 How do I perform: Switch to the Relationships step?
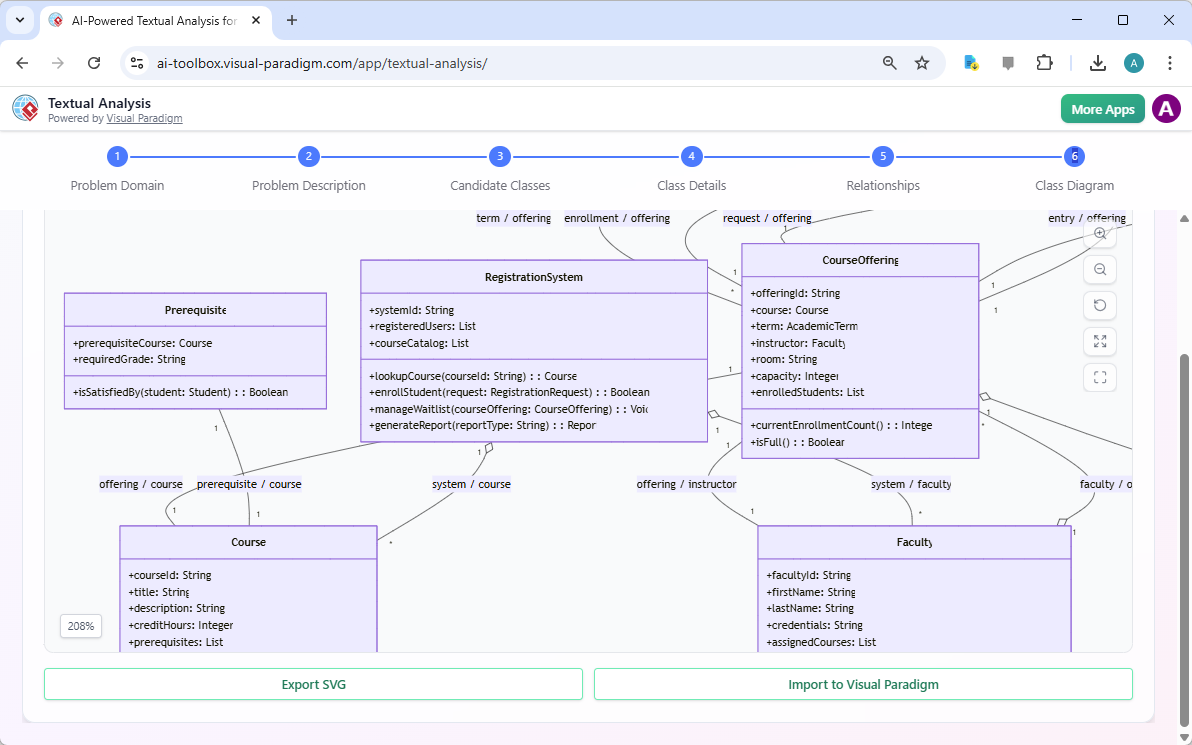coord(882,156)
